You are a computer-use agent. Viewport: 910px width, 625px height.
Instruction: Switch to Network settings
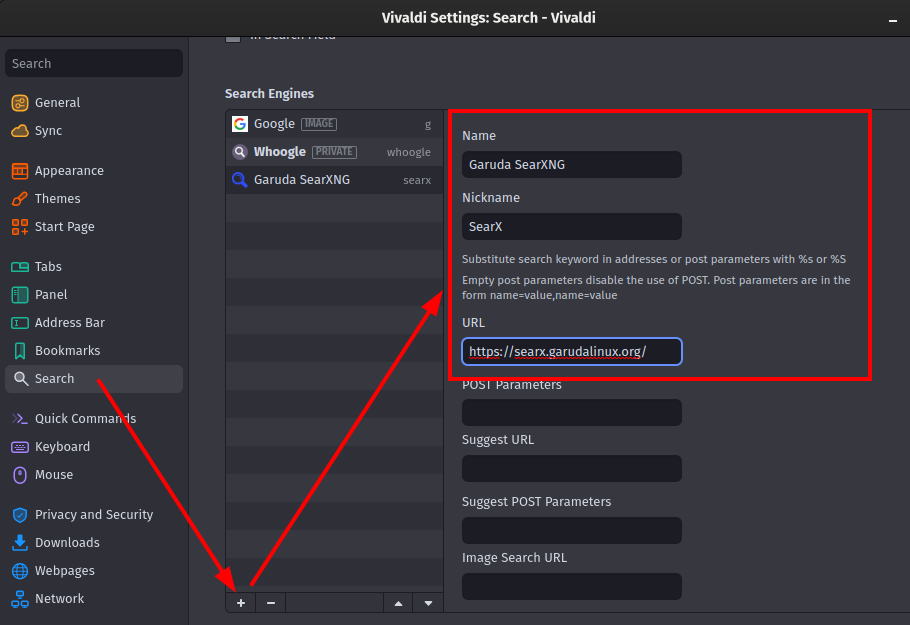(94, 598)
